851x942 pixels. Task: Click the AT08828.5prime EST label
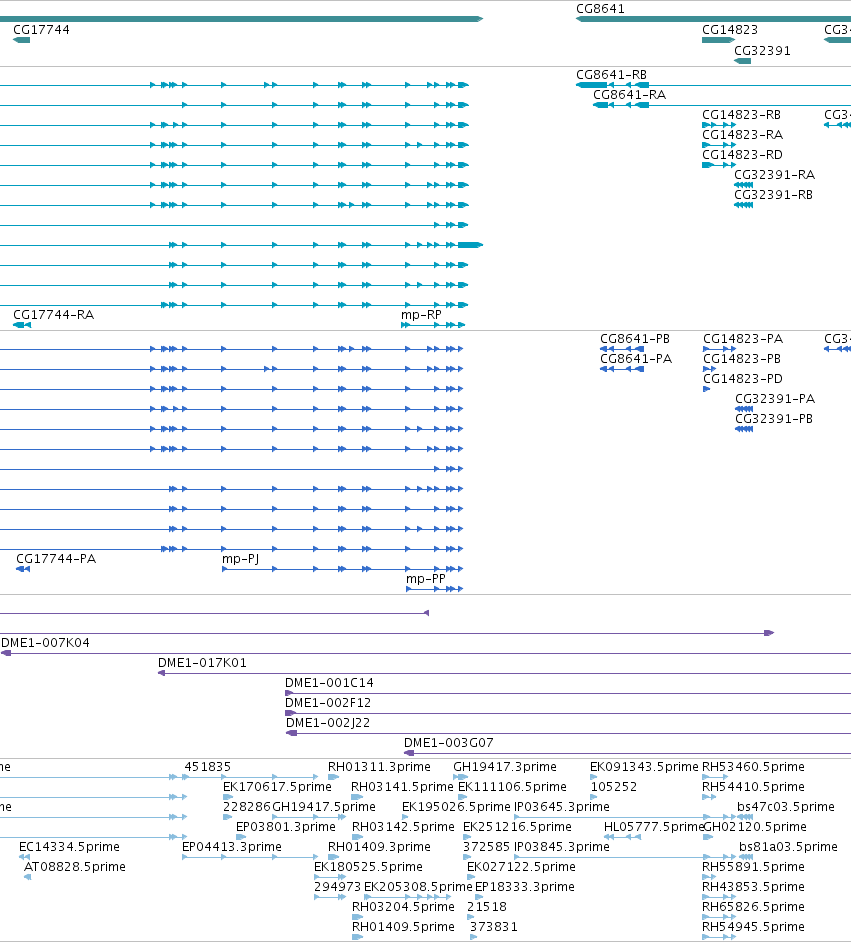74,866
